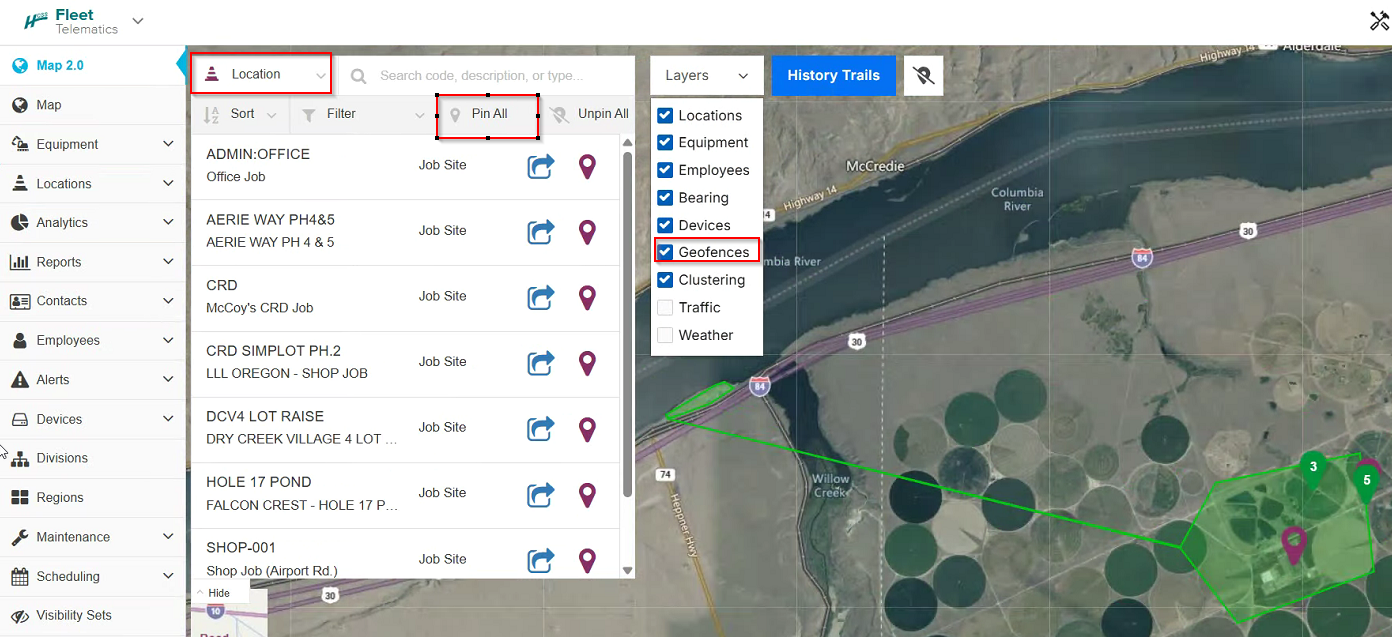The height and width of the screenshot is (637, 1392).
Task: Click the purple location pin on the map
Action: (1295, 545)
